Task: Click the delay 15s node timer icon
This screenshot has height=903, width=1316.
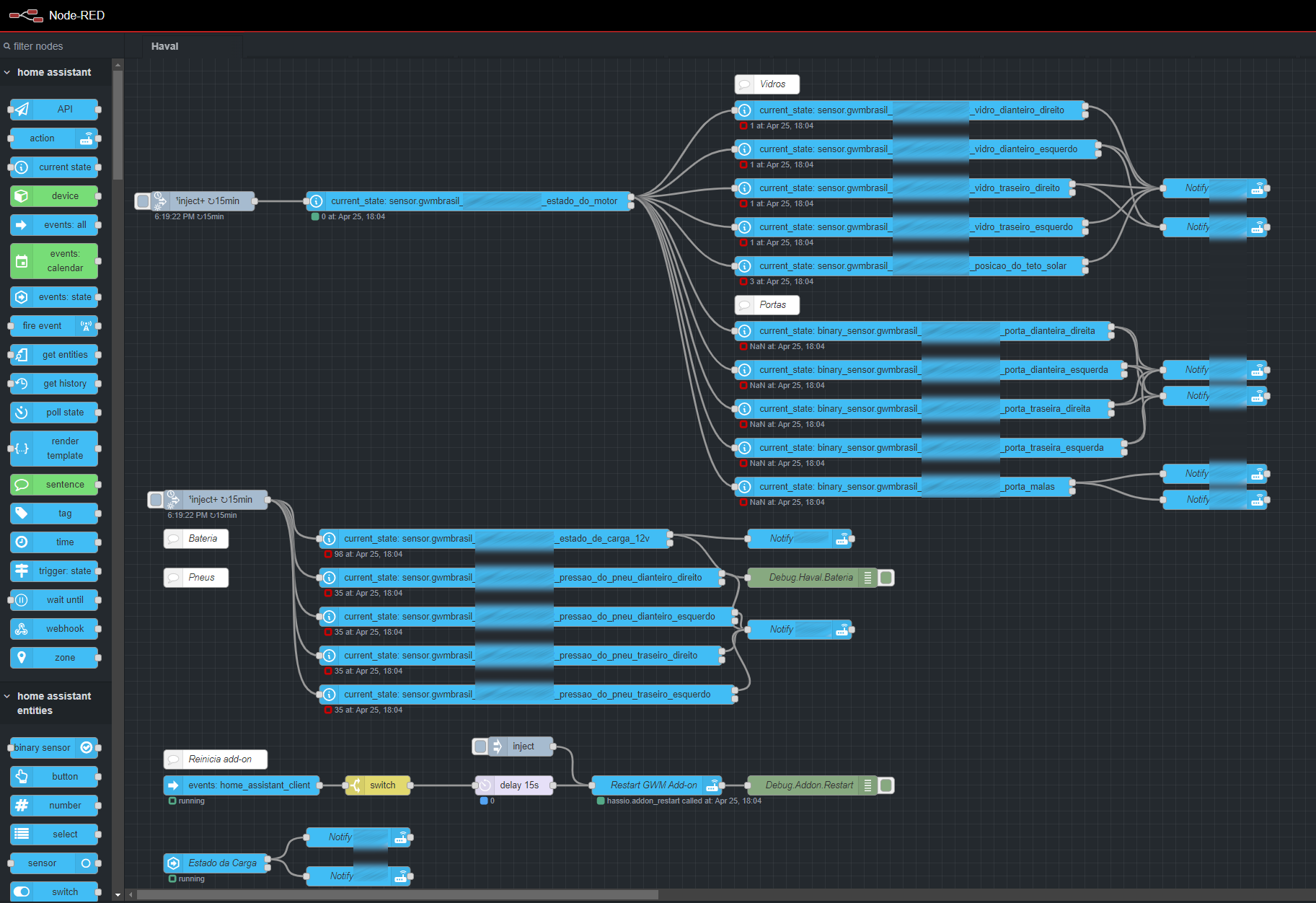Action: [485, 785]
